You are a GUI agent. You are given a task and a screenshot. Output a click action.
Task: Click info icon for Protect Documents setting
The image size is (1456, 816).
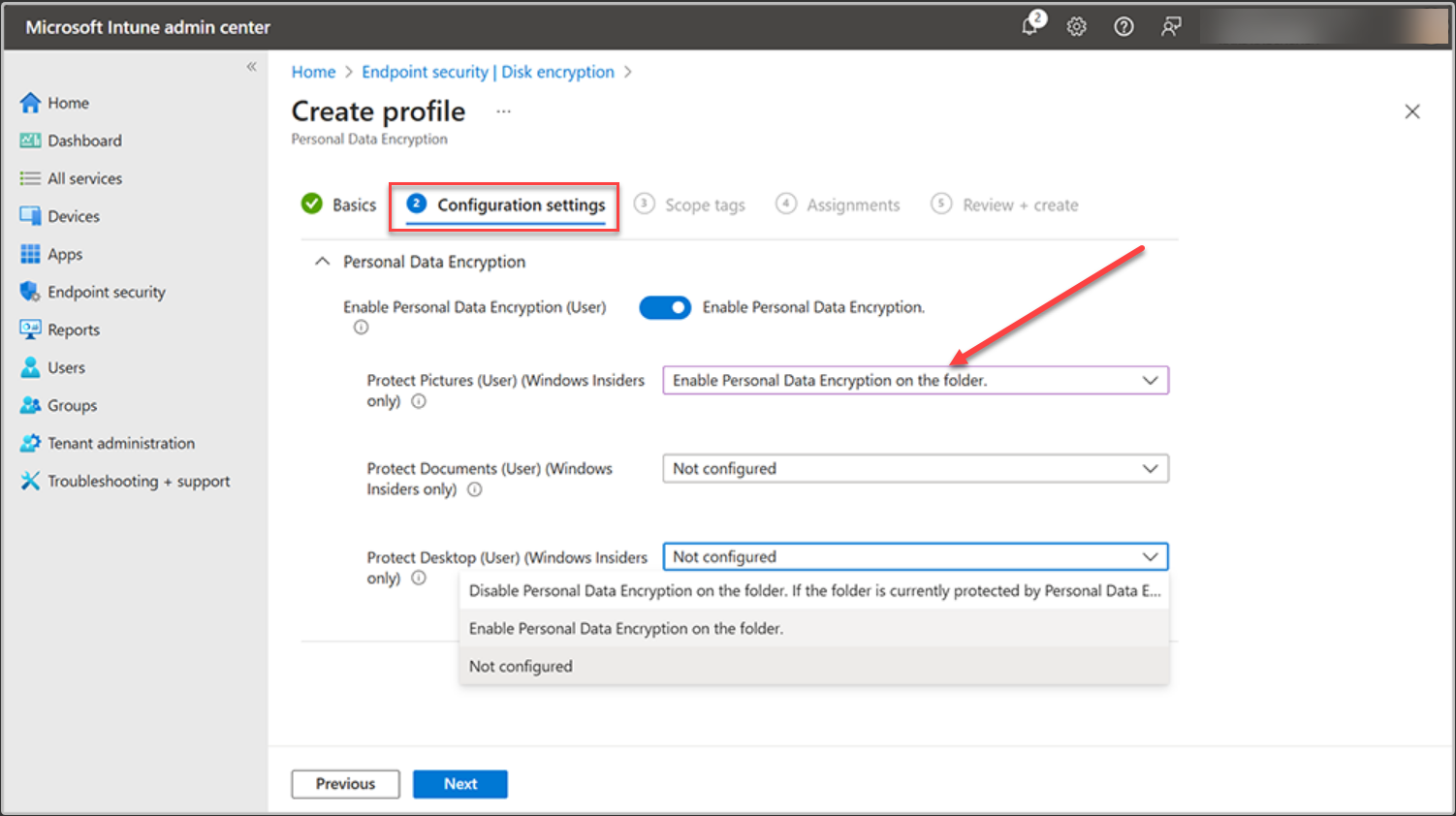click(475, 489)
